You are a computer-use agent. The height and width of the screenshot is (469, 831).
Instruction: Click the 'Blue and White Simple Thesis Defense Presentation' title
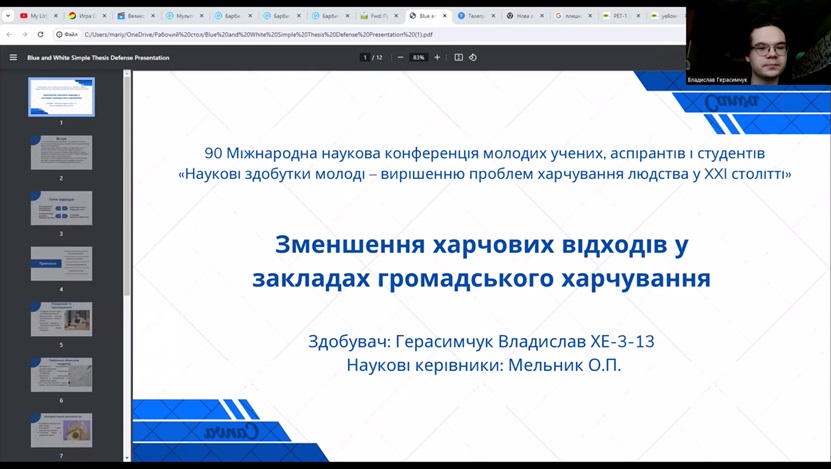pyautogui.click(x=98, y=58)
